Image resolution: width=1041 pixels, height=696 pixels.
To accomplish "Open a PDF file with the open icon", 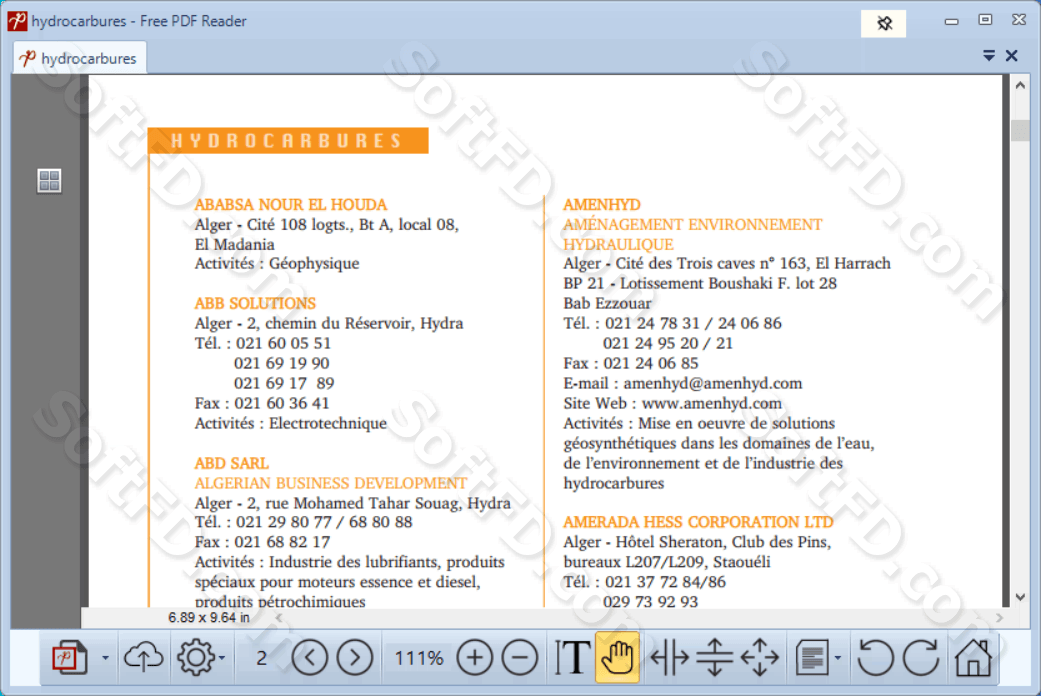I will 70,657.
